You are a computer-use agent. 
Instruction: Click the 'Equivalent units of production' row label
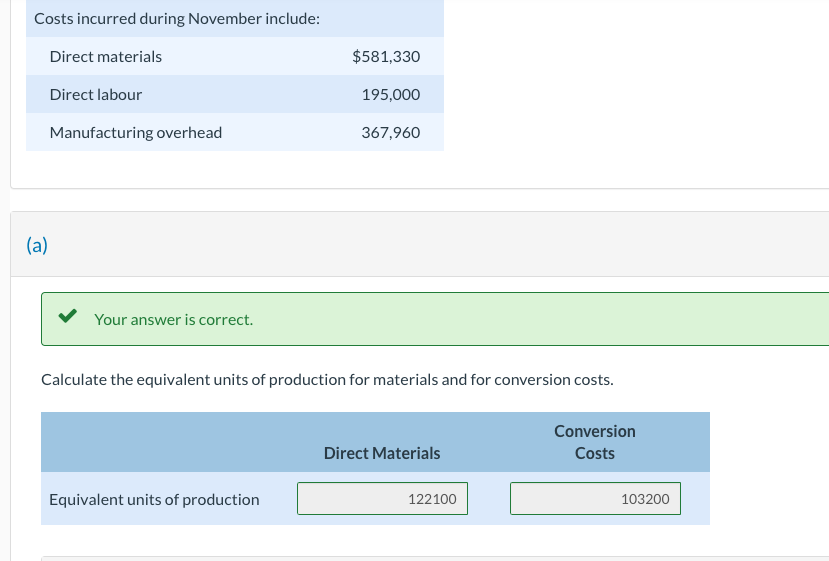click(x=154, y=499)
